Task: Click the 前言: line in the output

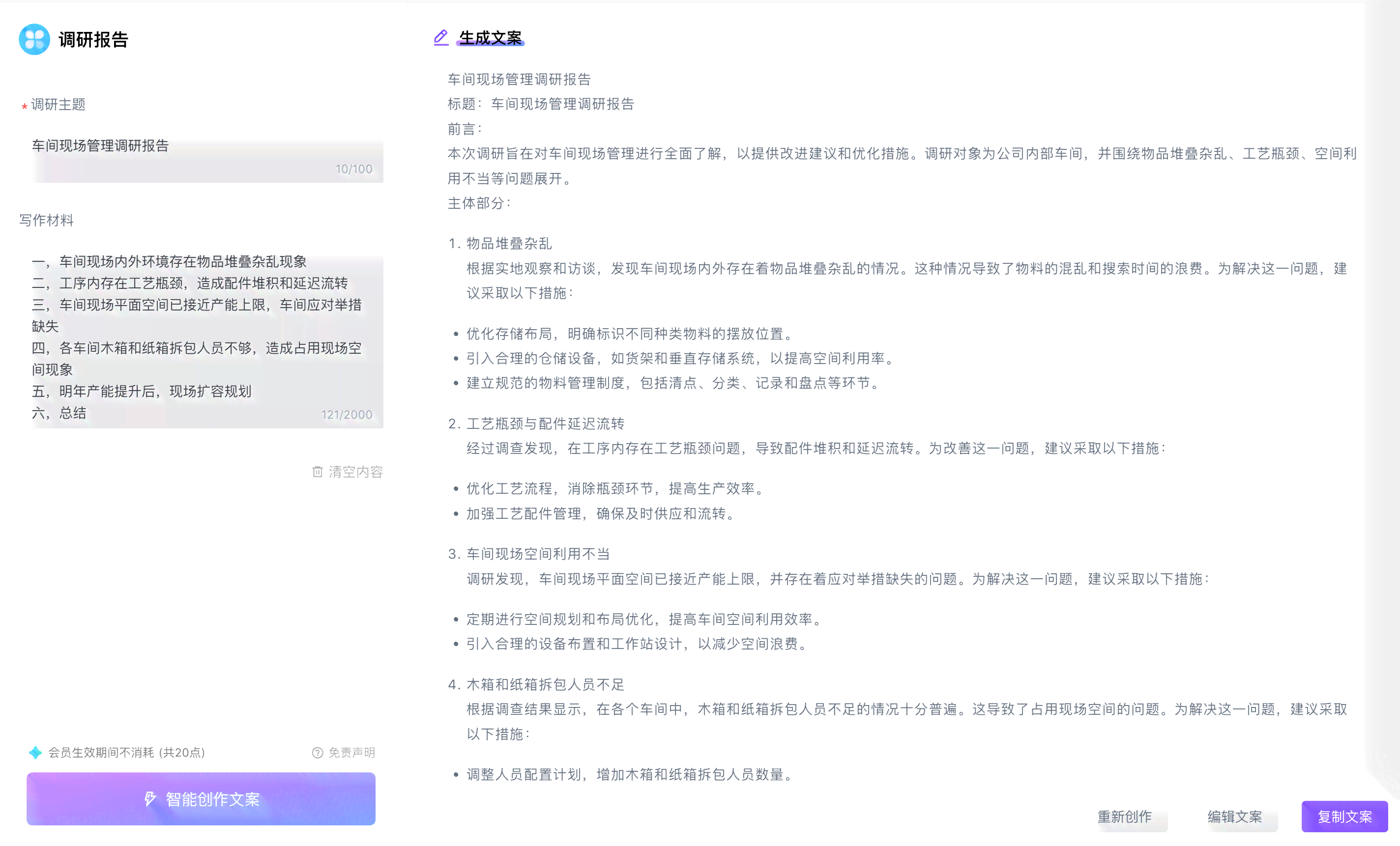Action: pos(465,129)
